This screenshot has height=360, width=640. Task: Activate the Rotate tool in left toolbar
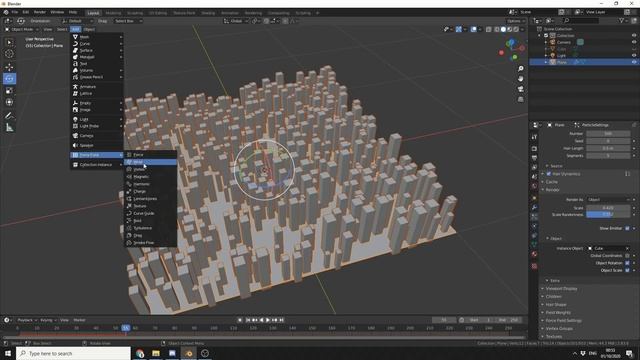[x=9, y=79]
